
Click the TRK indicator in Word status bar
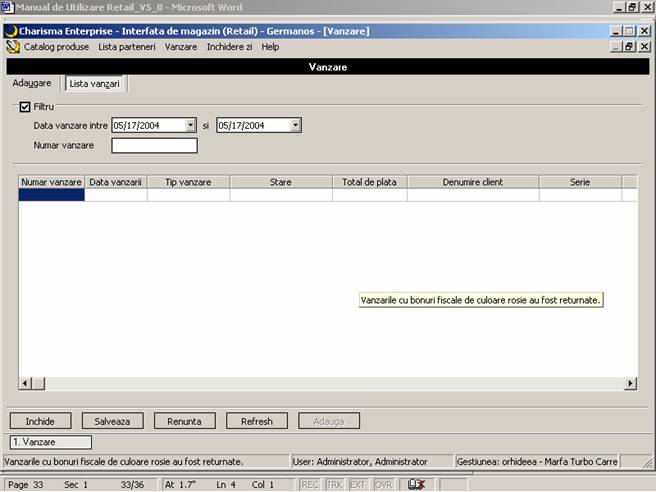tap(334, 484)
